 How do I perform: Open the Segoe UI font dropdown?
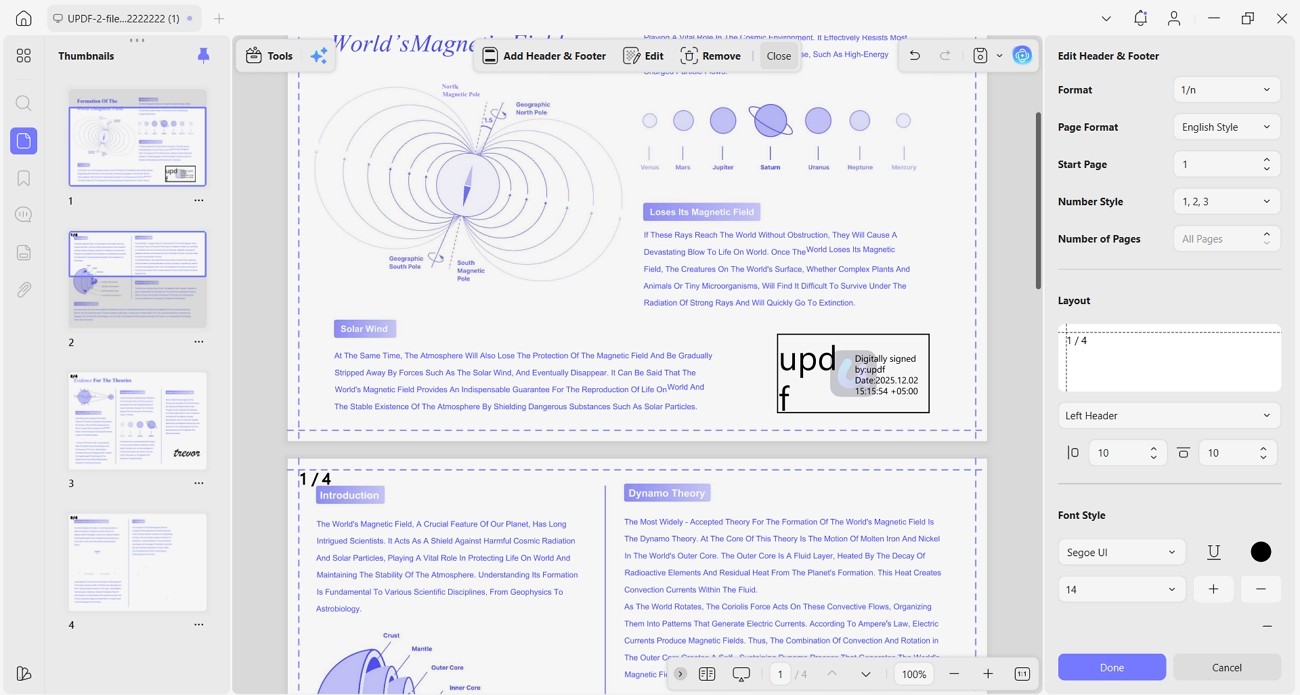coord(1121,552)
